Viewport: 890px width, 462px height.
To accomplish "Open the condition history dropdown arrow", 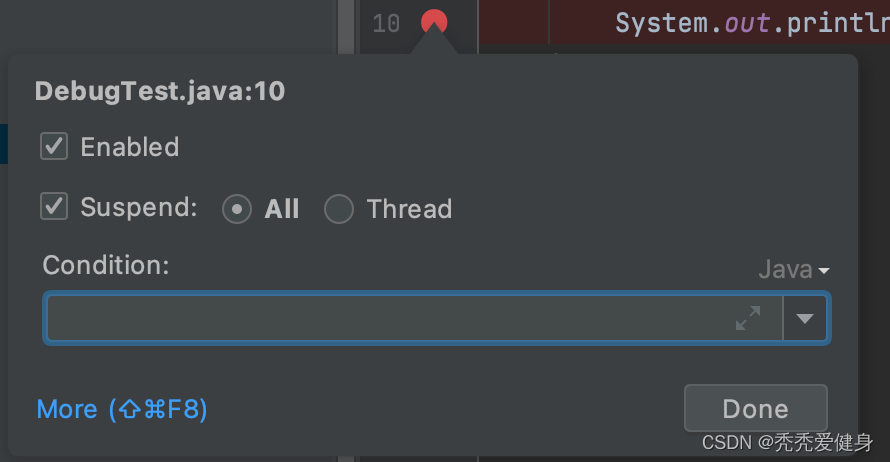I will tap(805, 318).
